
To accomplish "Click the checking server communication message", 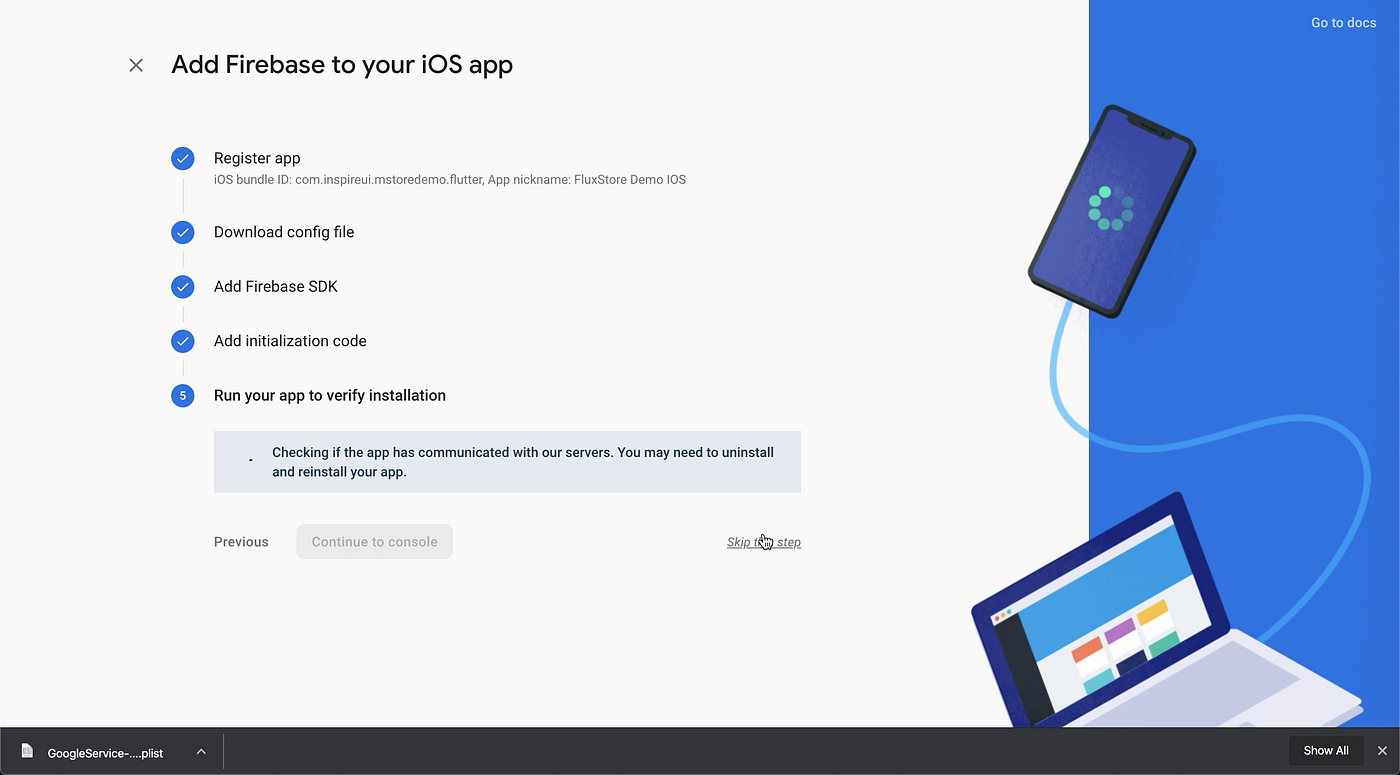I will 507,462.
